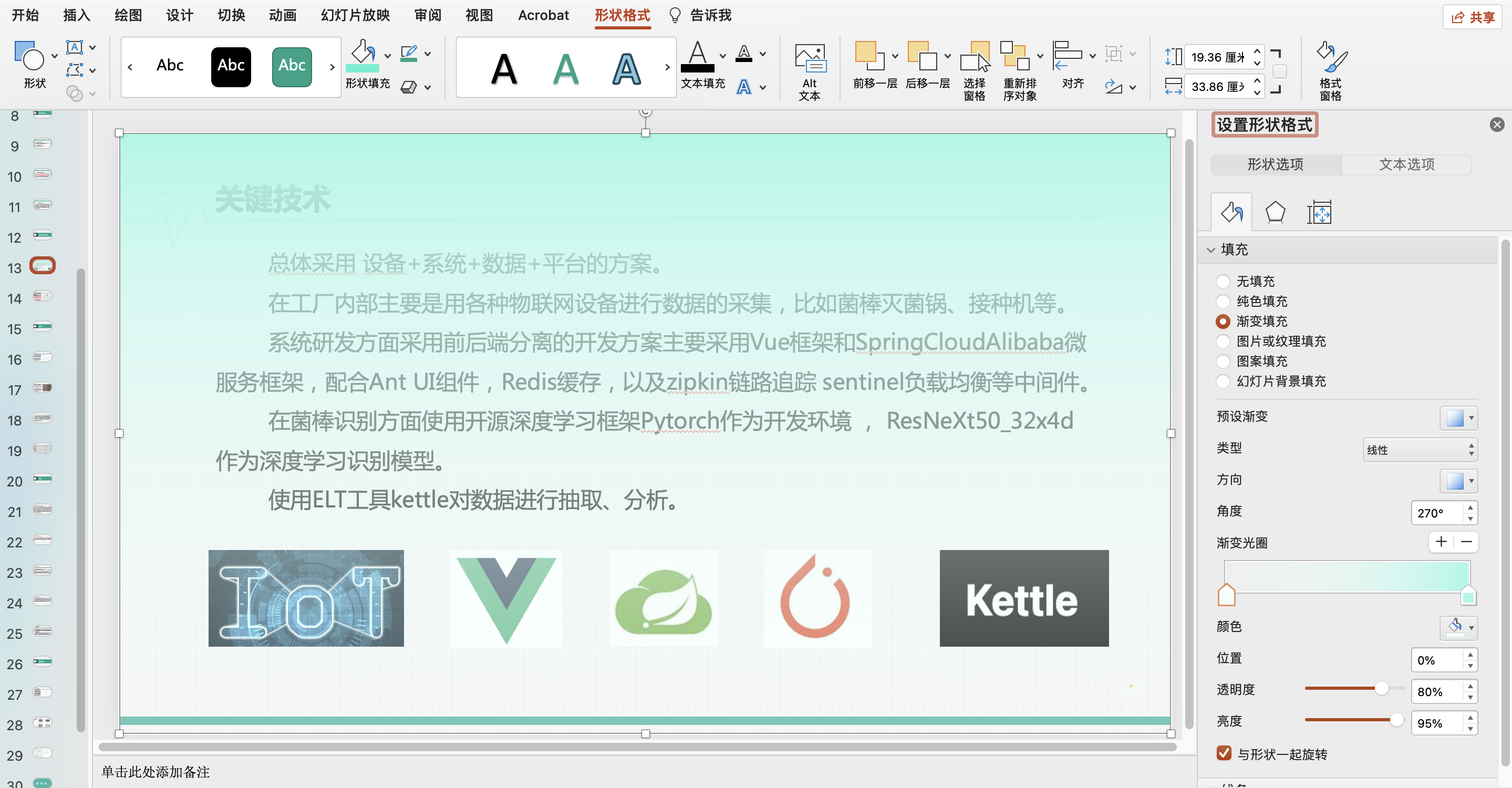Select the 无填充 radio button

click(1223, 282)
